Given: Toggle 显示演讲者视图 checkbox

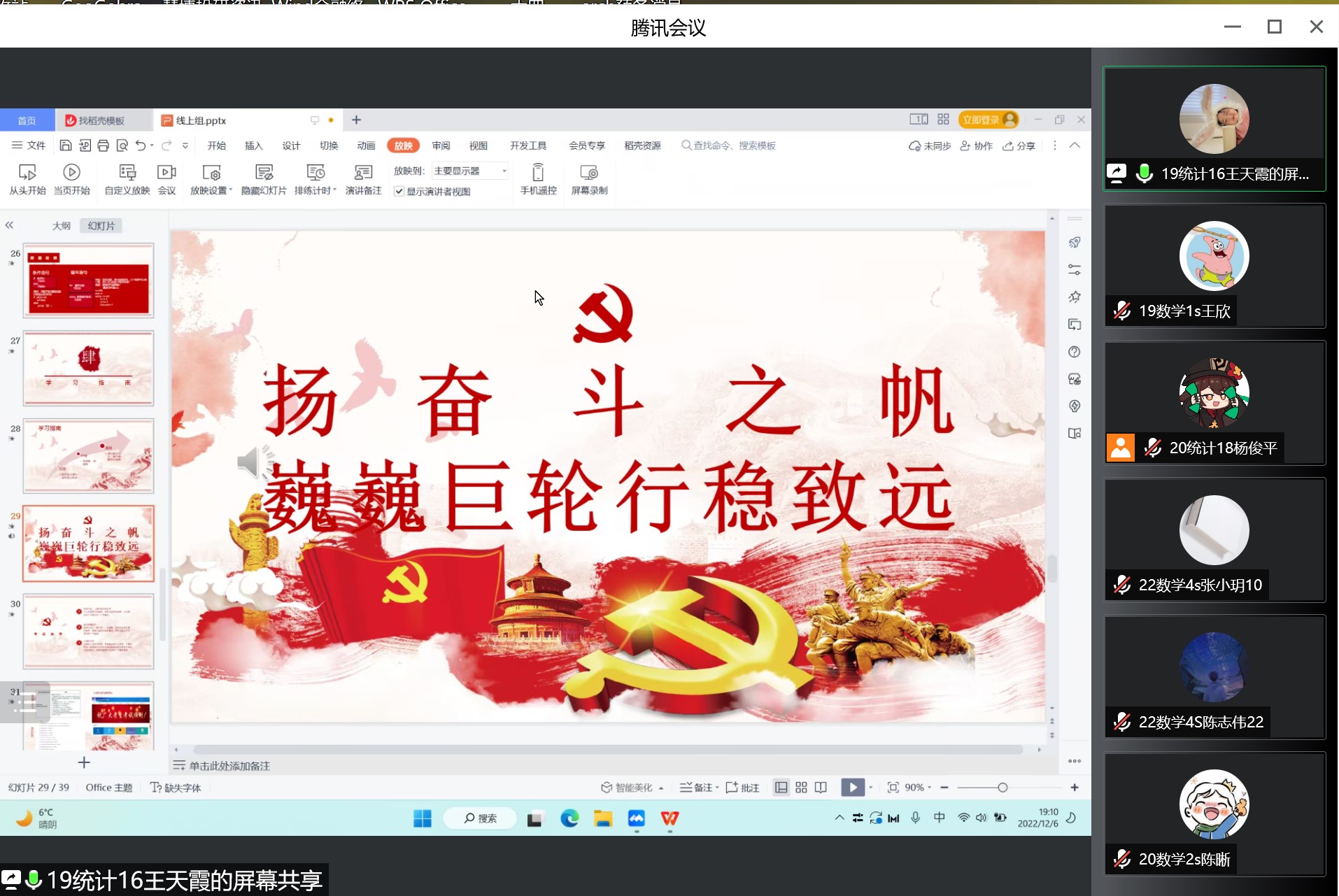Looking at the screenshot, I should pyautogui.click(x=399, y=192).
